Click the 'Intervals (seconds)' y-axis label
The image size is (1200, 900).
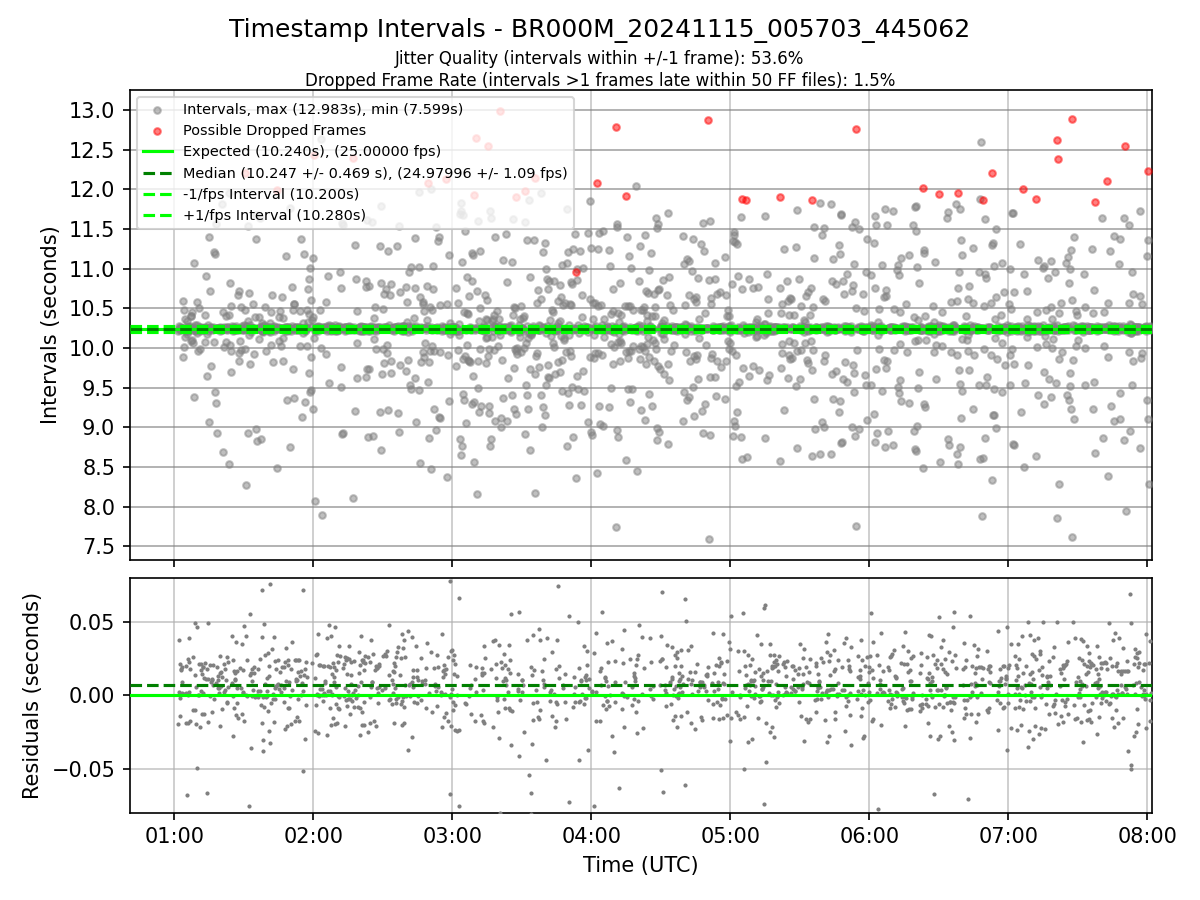[50, 325]
